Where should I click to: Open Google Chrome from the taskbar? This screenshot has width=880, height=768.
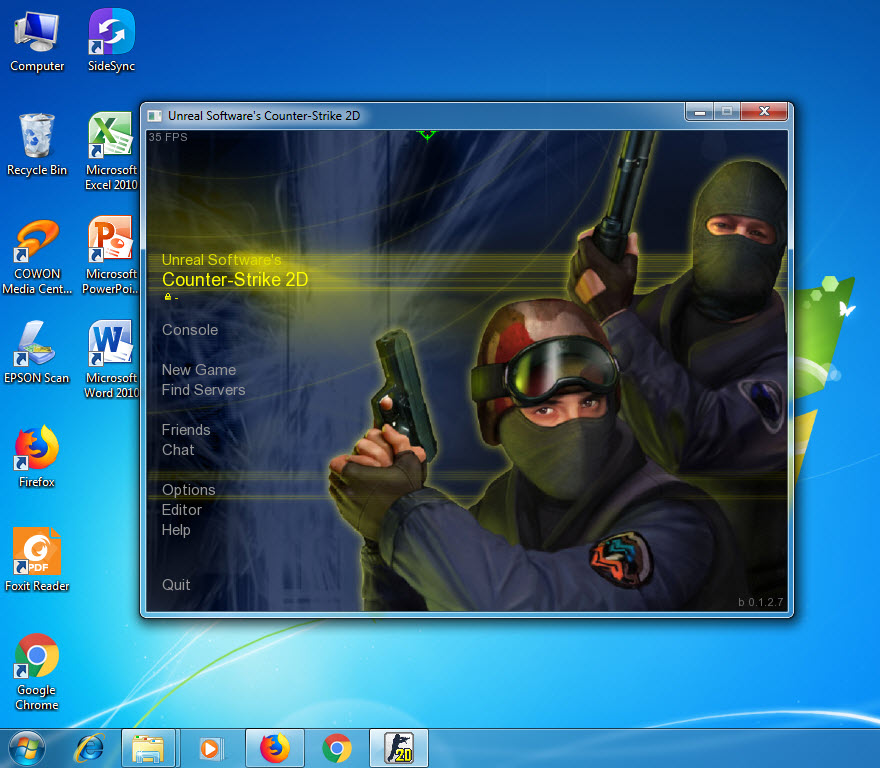[337, 749]
